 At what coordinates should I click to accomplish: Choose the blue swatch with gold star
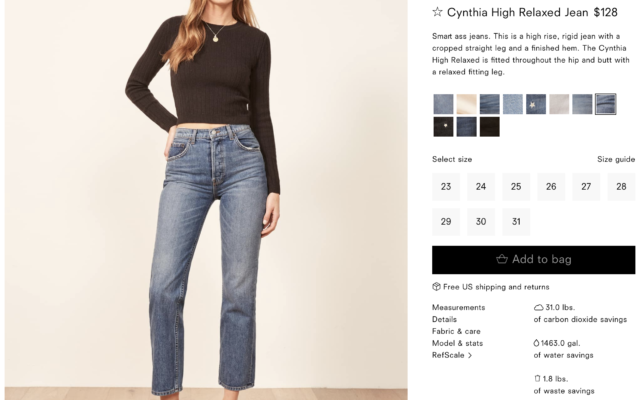click(x=536, y=104)
